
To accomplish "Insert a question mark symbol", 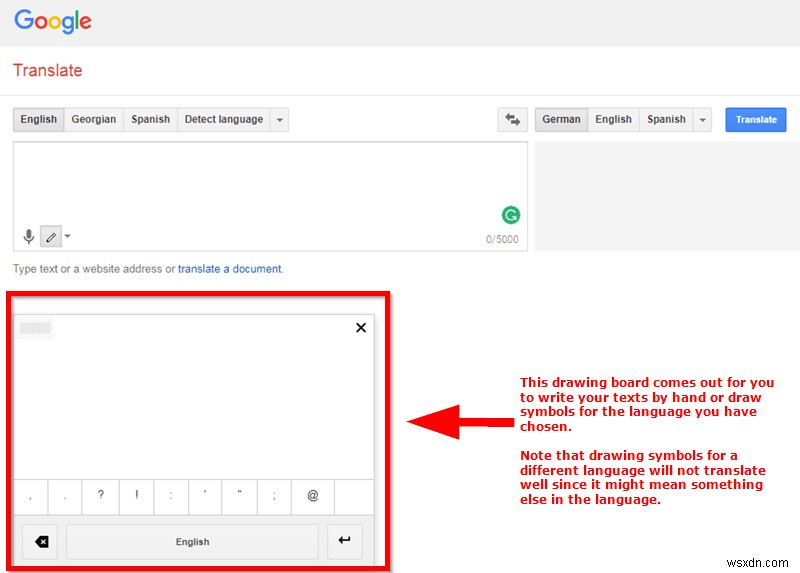I will pos(101,496).
